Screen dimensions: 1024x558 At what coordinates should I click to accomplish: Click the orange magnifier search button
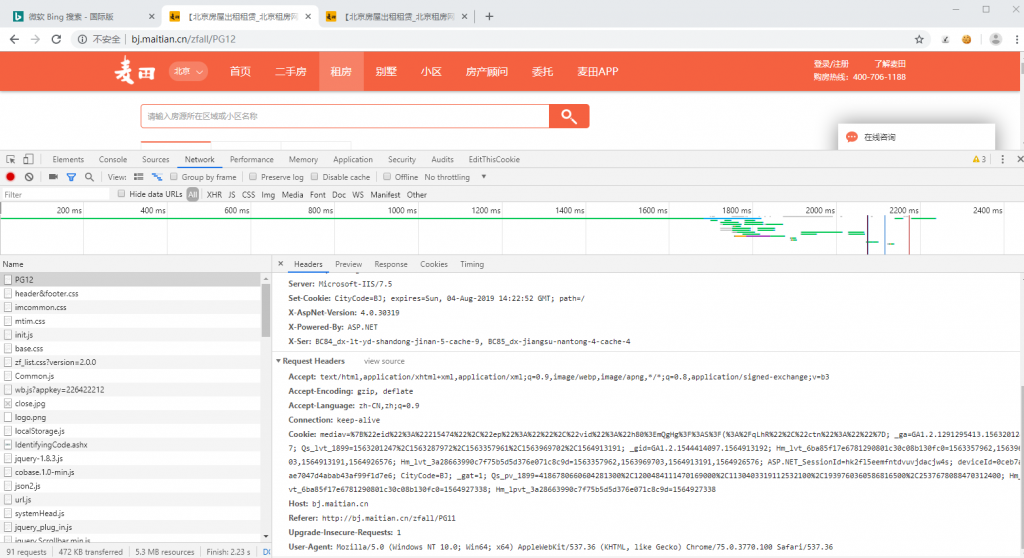tap(568, 116)
